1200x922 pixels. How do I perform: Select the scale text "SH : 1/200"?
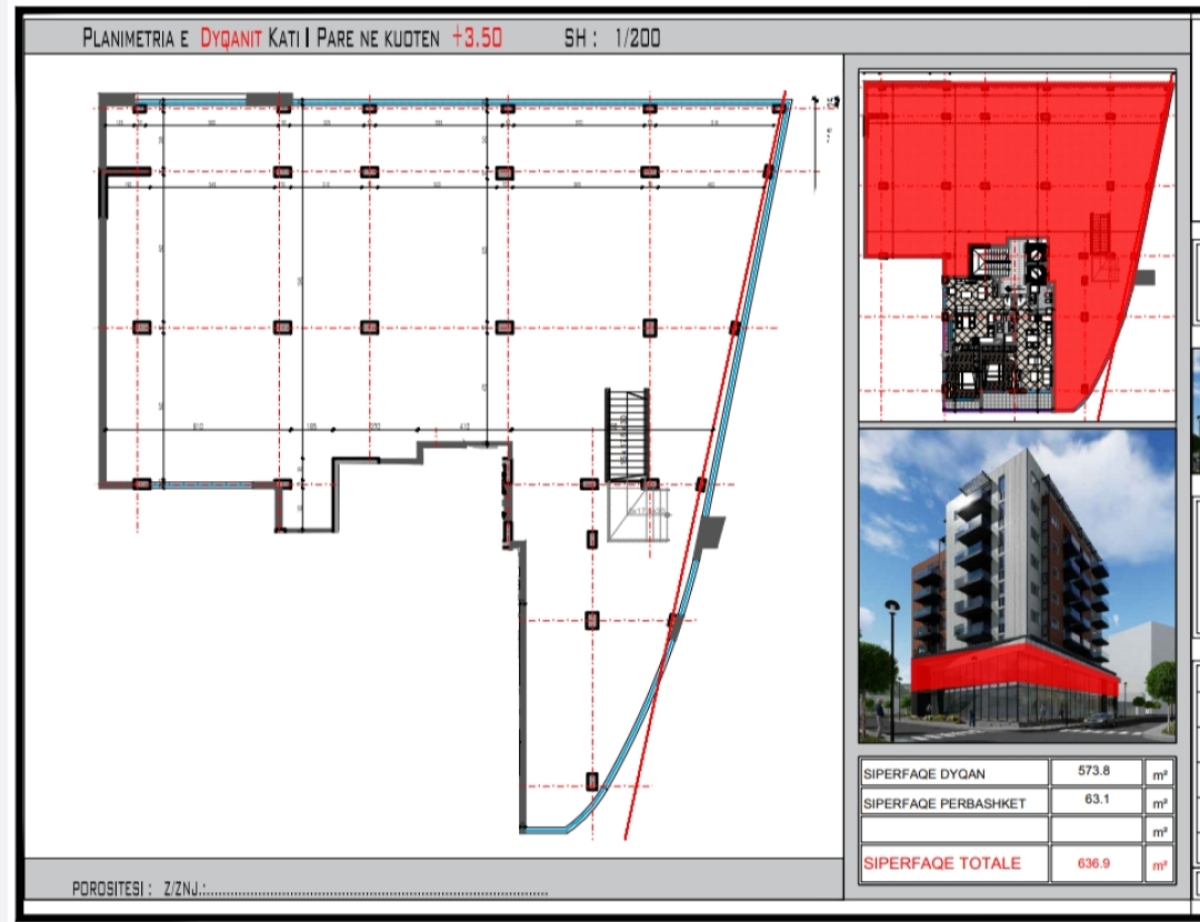612,39
